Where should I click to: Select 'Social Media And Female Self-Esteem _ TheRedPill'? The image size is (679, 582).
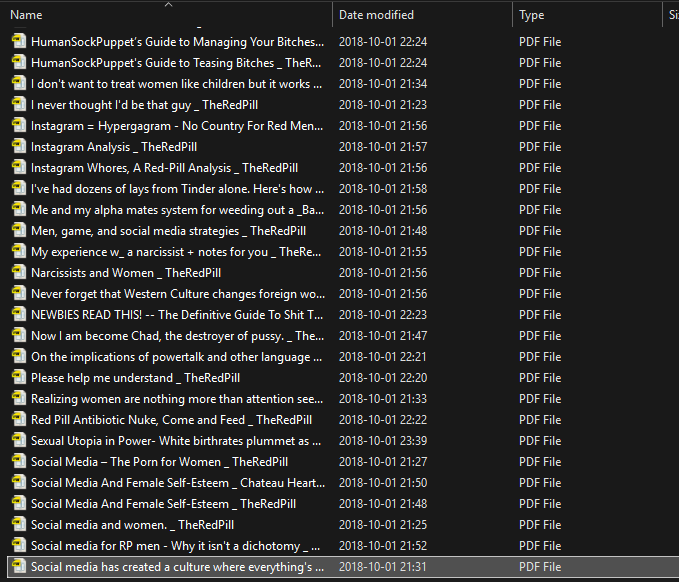[163, 504]
